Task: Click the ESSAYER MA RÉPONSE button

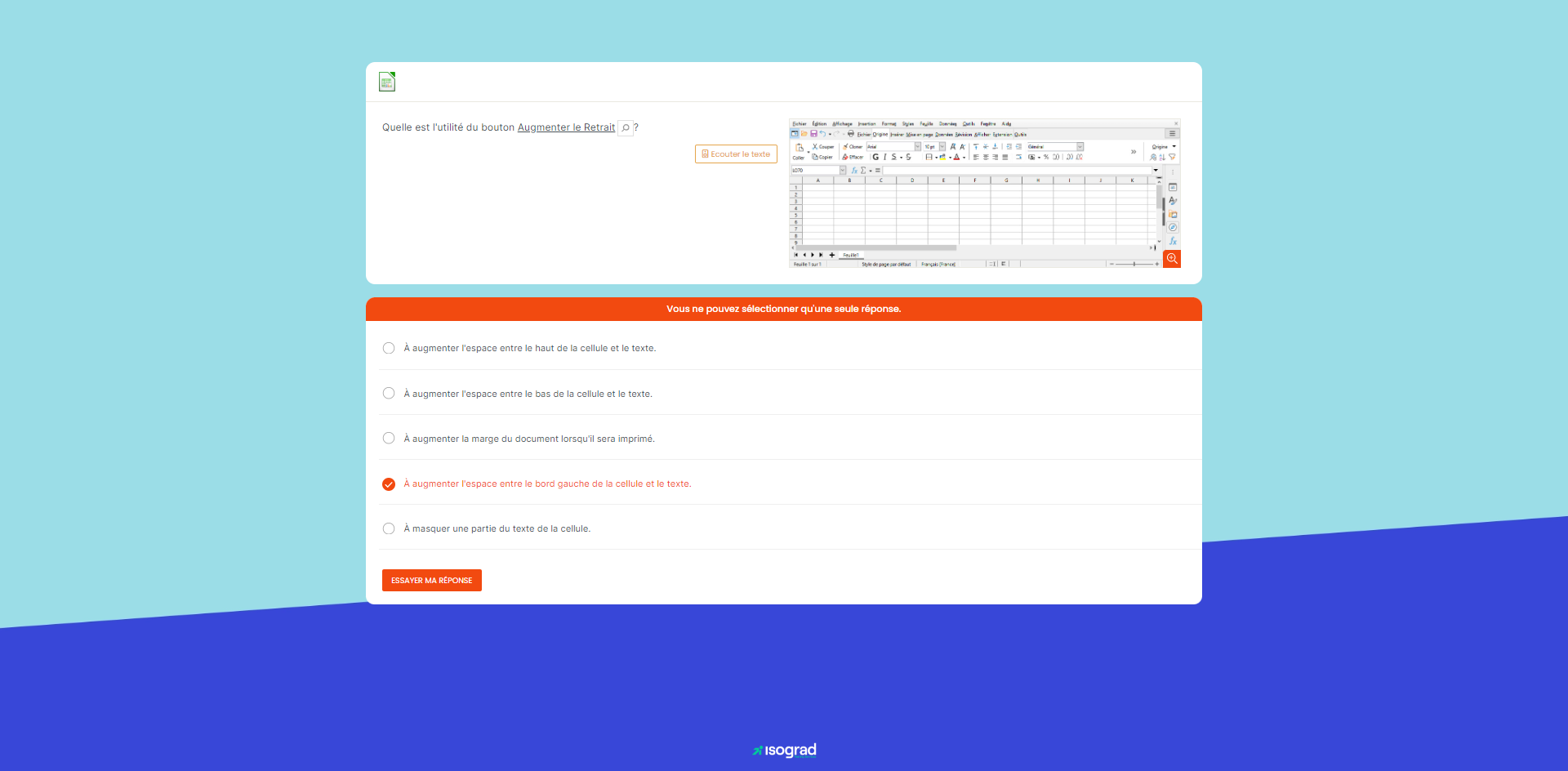Action: coord(431,580)
